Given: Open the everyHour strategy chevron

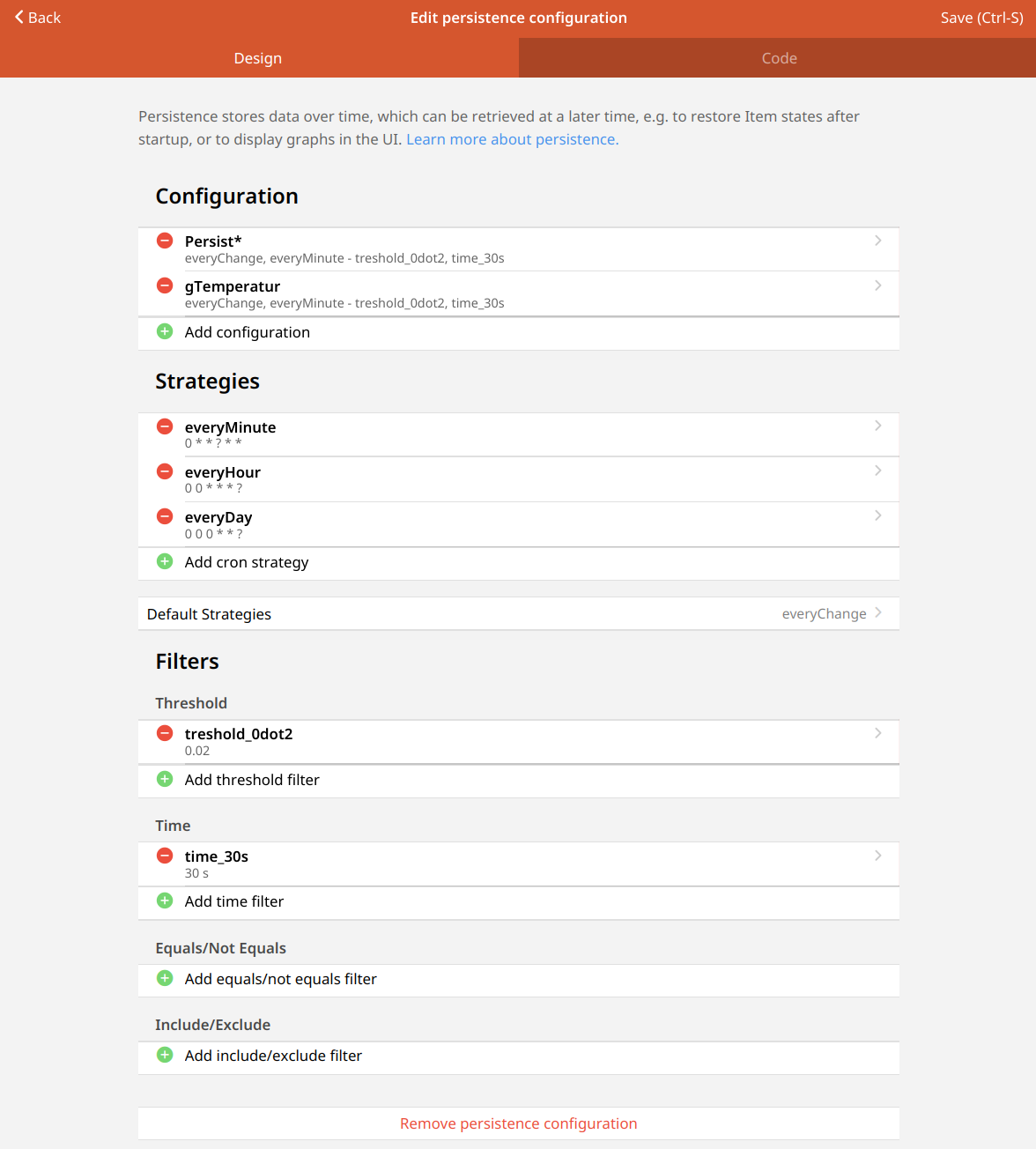Looking at the screenshot, I should [x=877, y=471].
